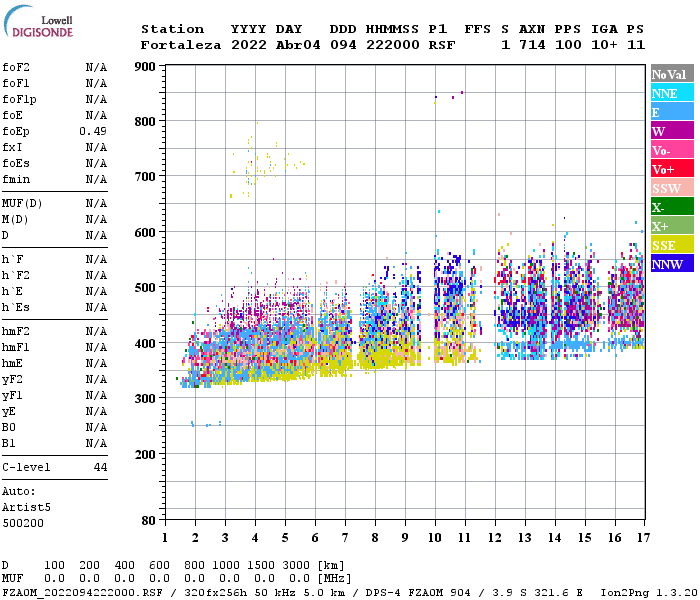Click the blue echo trace near 250 km
This screenshot has height=600, width=700.
tap(206, 424)
